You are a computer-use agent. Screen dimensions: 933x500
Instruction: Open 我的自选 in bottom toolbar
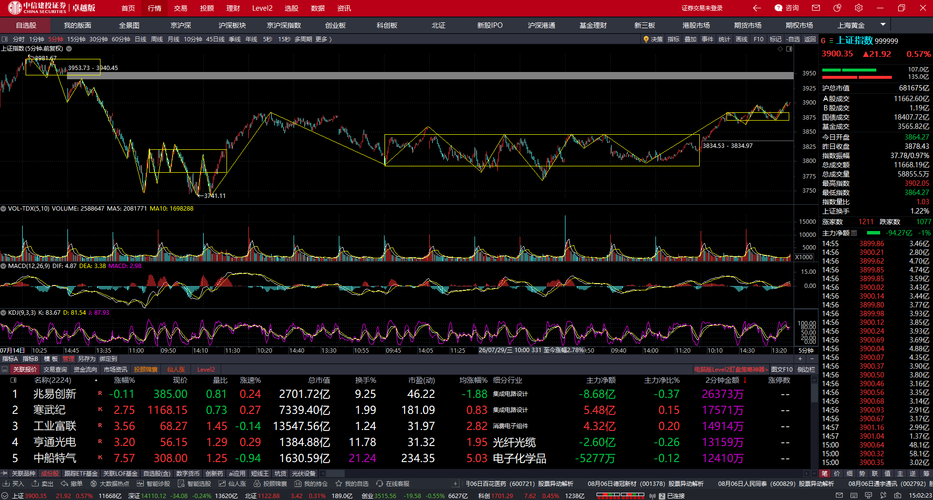pos(351,485)
